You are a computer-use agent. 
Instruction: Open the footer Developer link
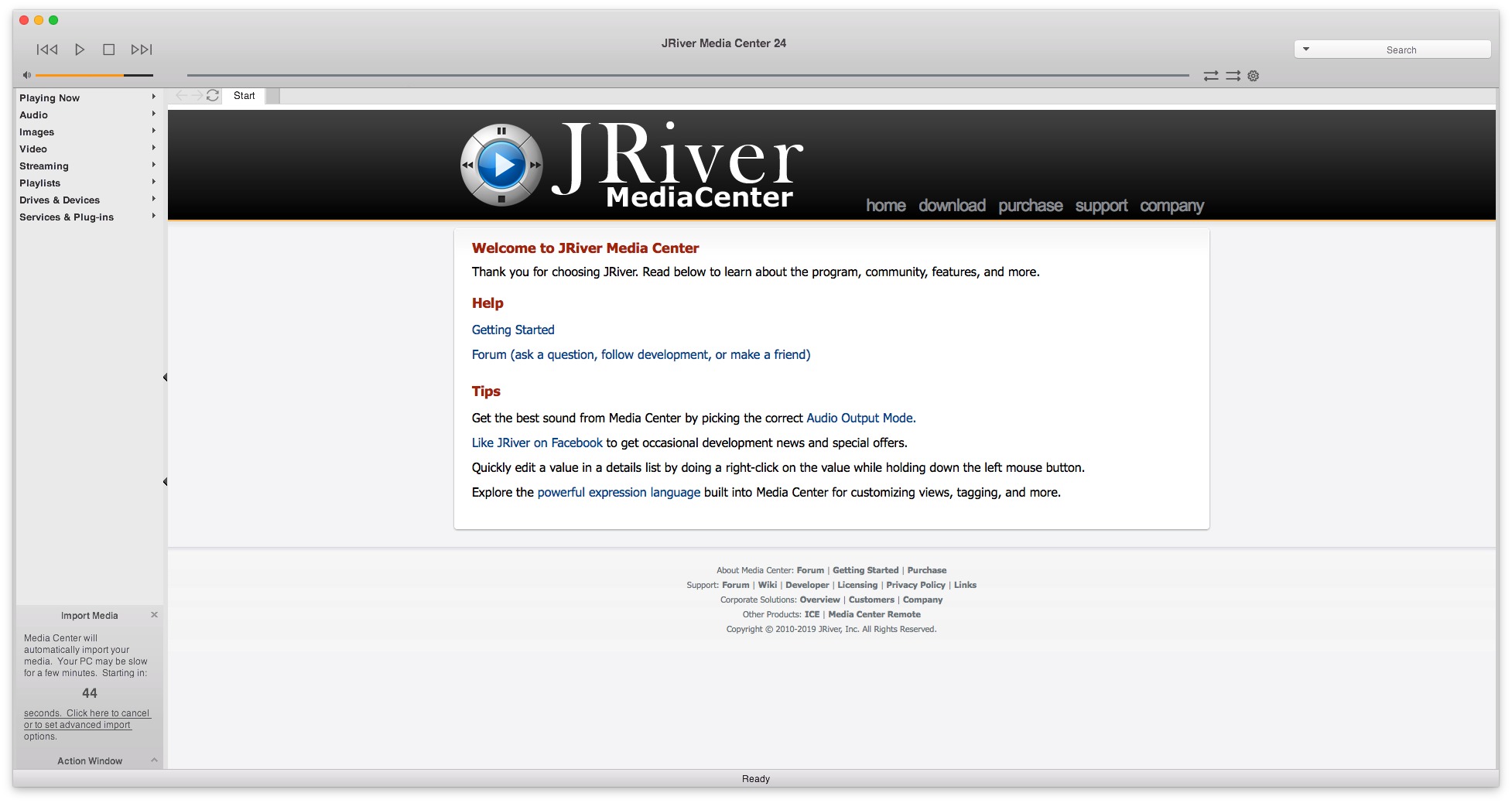tap(807, 586)
